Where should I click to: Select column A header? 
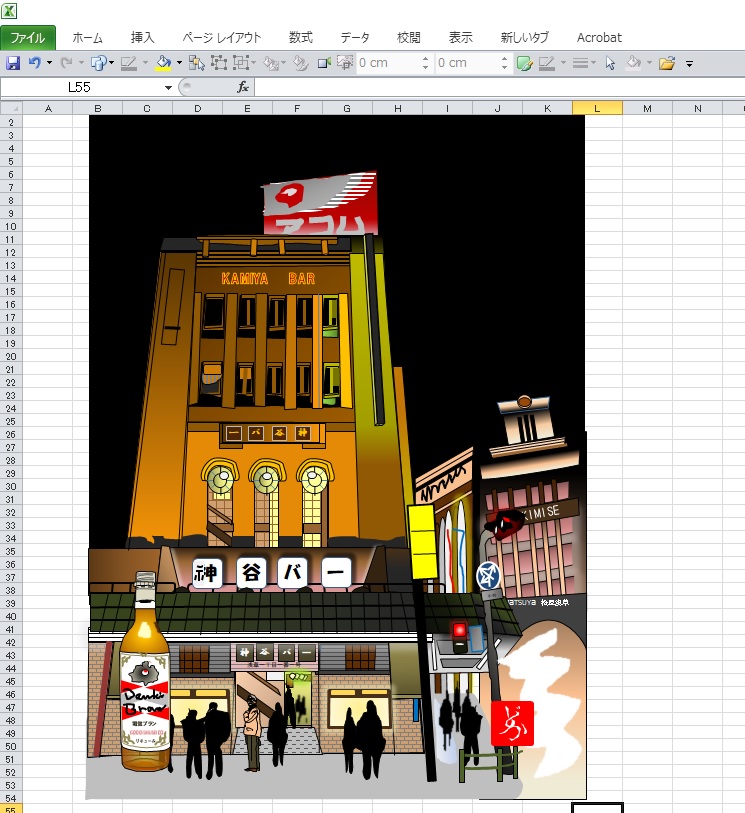(48, 108)
